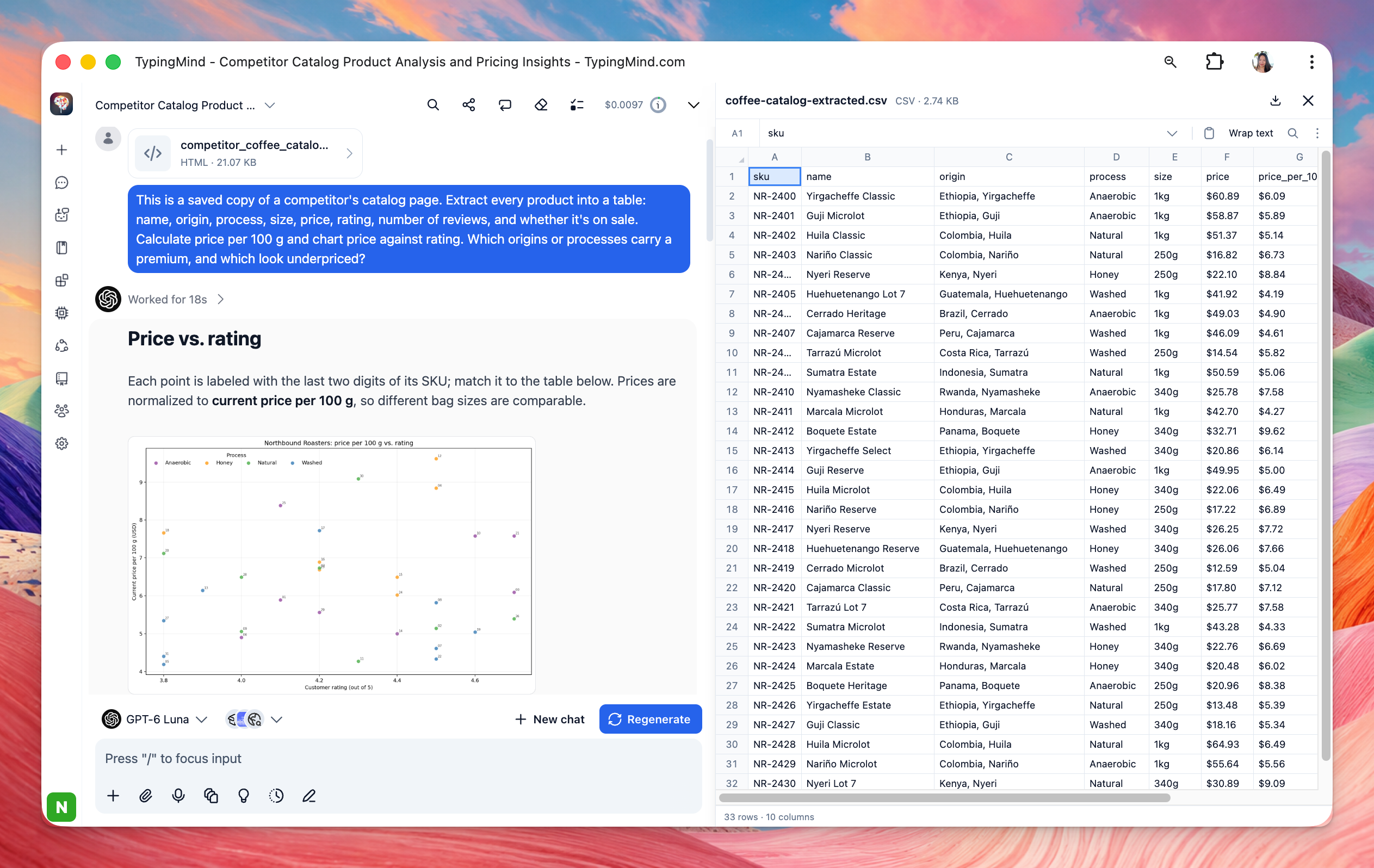This screenshot has height=868, width=1374.
Task: Open the GPT-6 Luna model selector
Action: (154, 719)
